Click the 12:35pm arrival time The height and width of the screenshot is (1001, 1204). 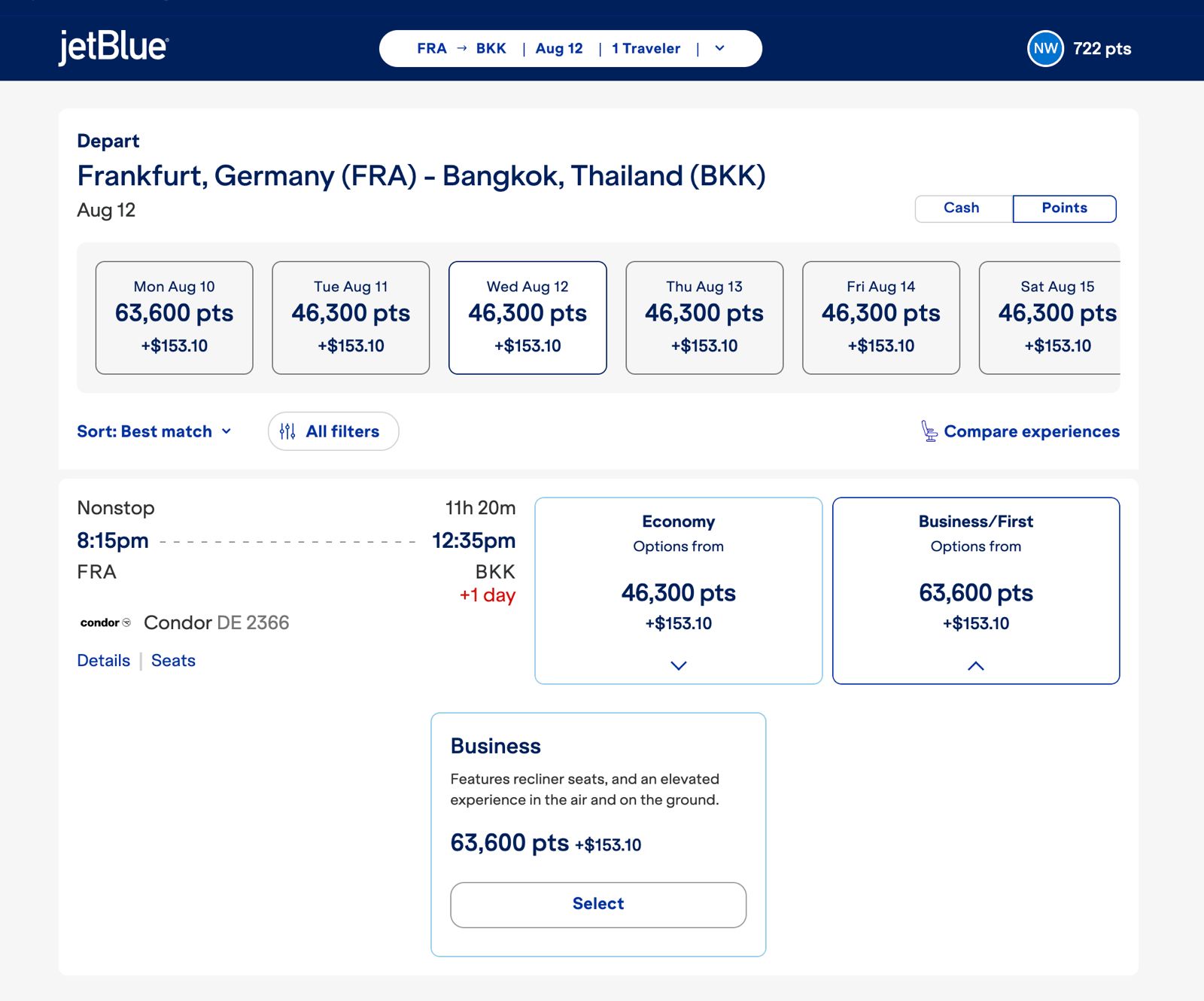474,540
